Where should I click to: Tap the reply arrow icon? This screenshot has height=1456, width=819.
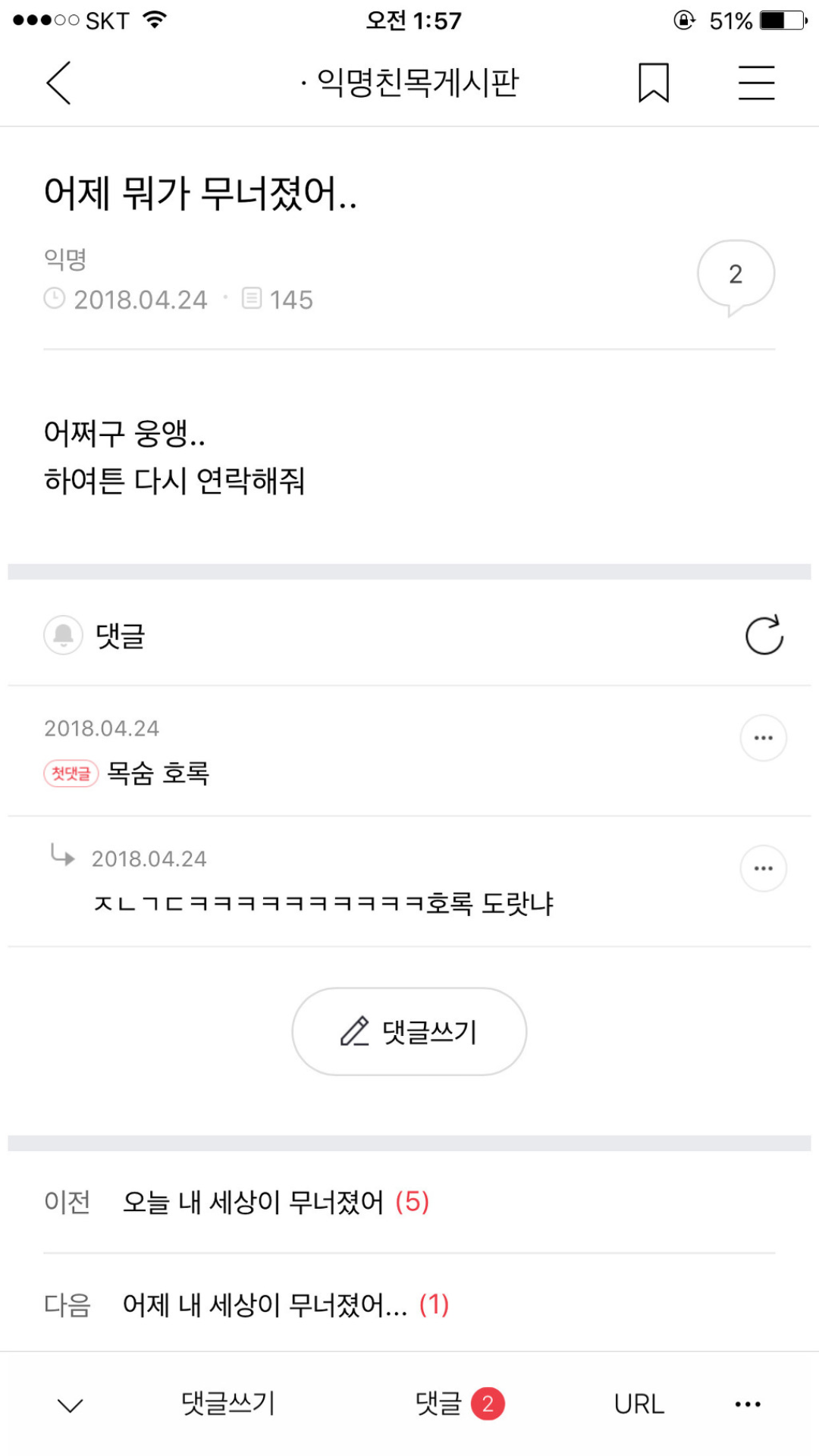[62, 855]
